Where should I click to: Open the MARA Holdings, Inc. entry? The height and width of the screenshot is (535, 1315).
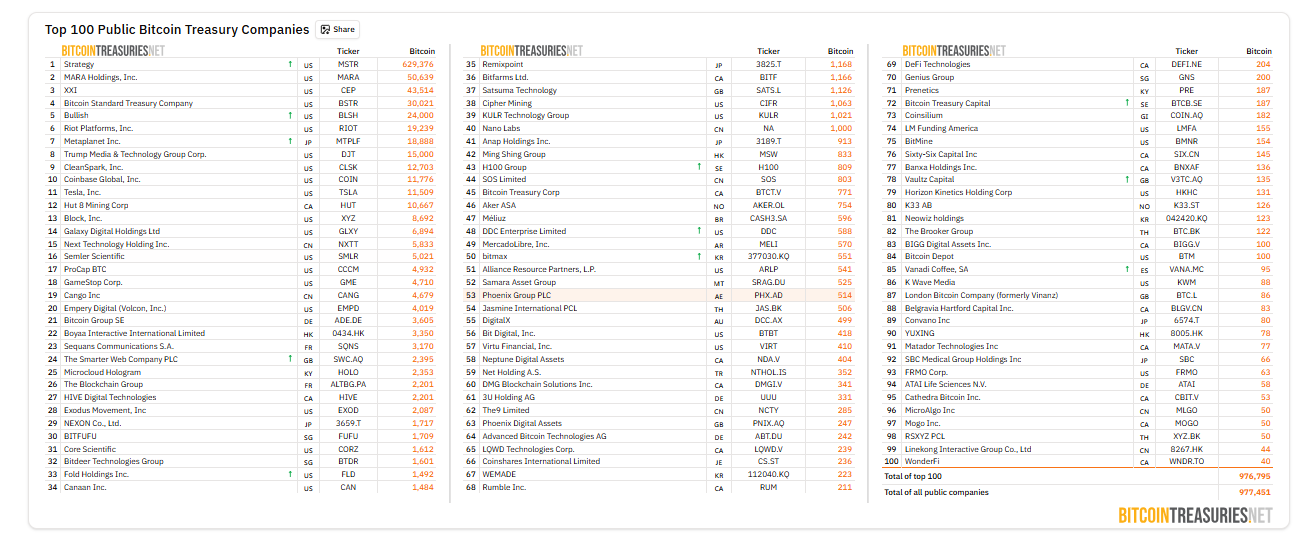[x=101, y=77]
